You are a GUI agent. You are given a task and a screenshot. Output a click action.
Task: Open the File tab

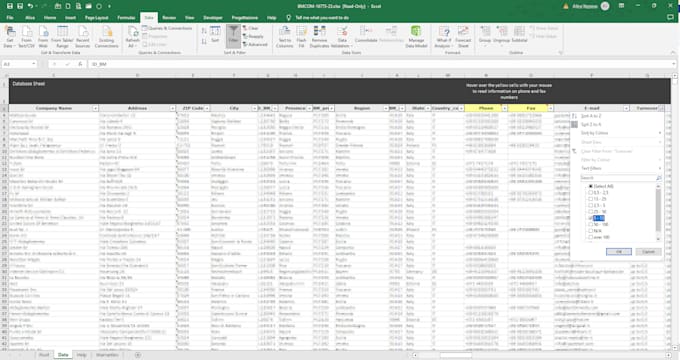(10, 18)
